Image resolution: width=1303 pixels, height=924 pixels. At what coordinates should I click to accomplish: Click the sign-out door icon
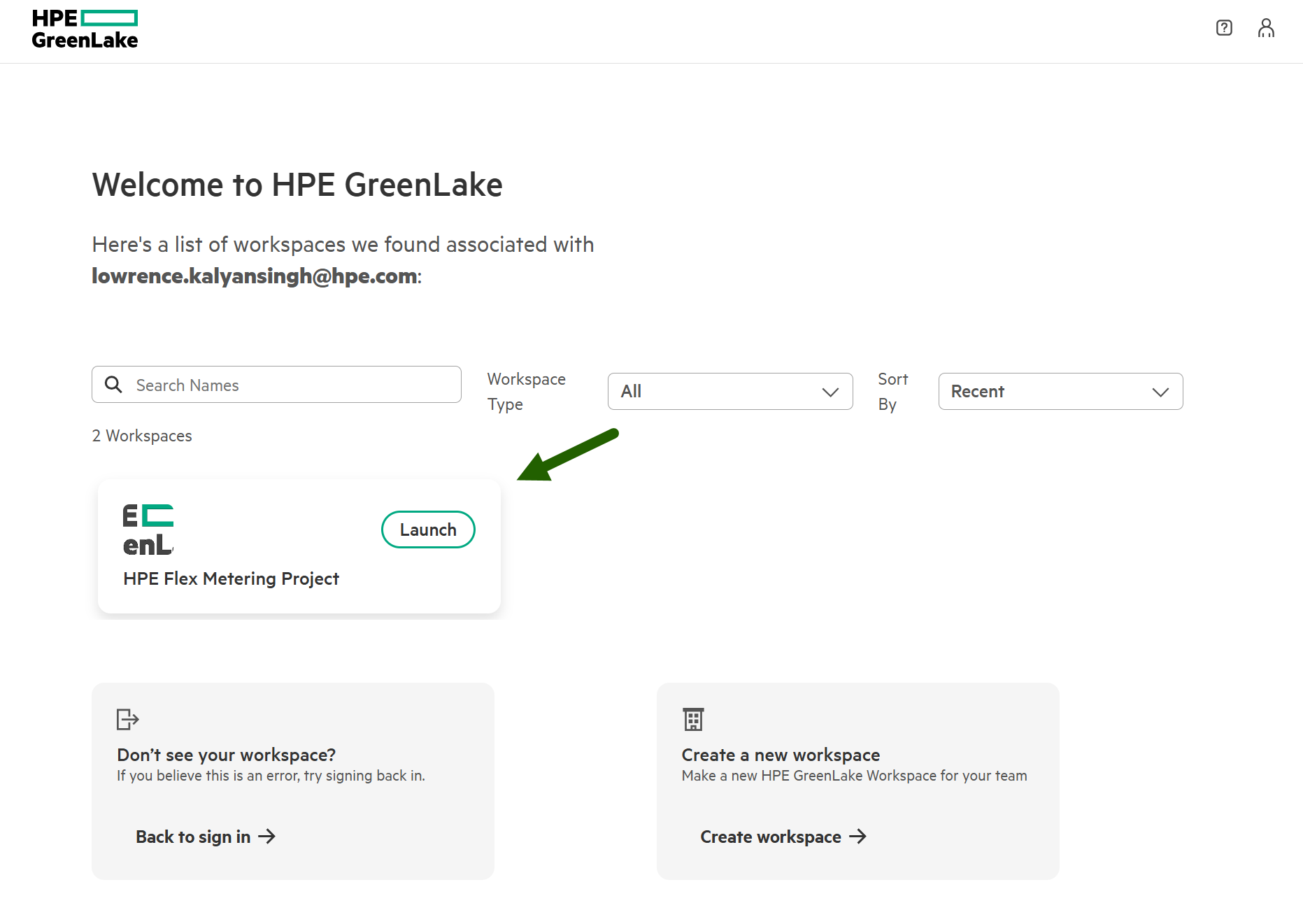[x=127, y=719]
